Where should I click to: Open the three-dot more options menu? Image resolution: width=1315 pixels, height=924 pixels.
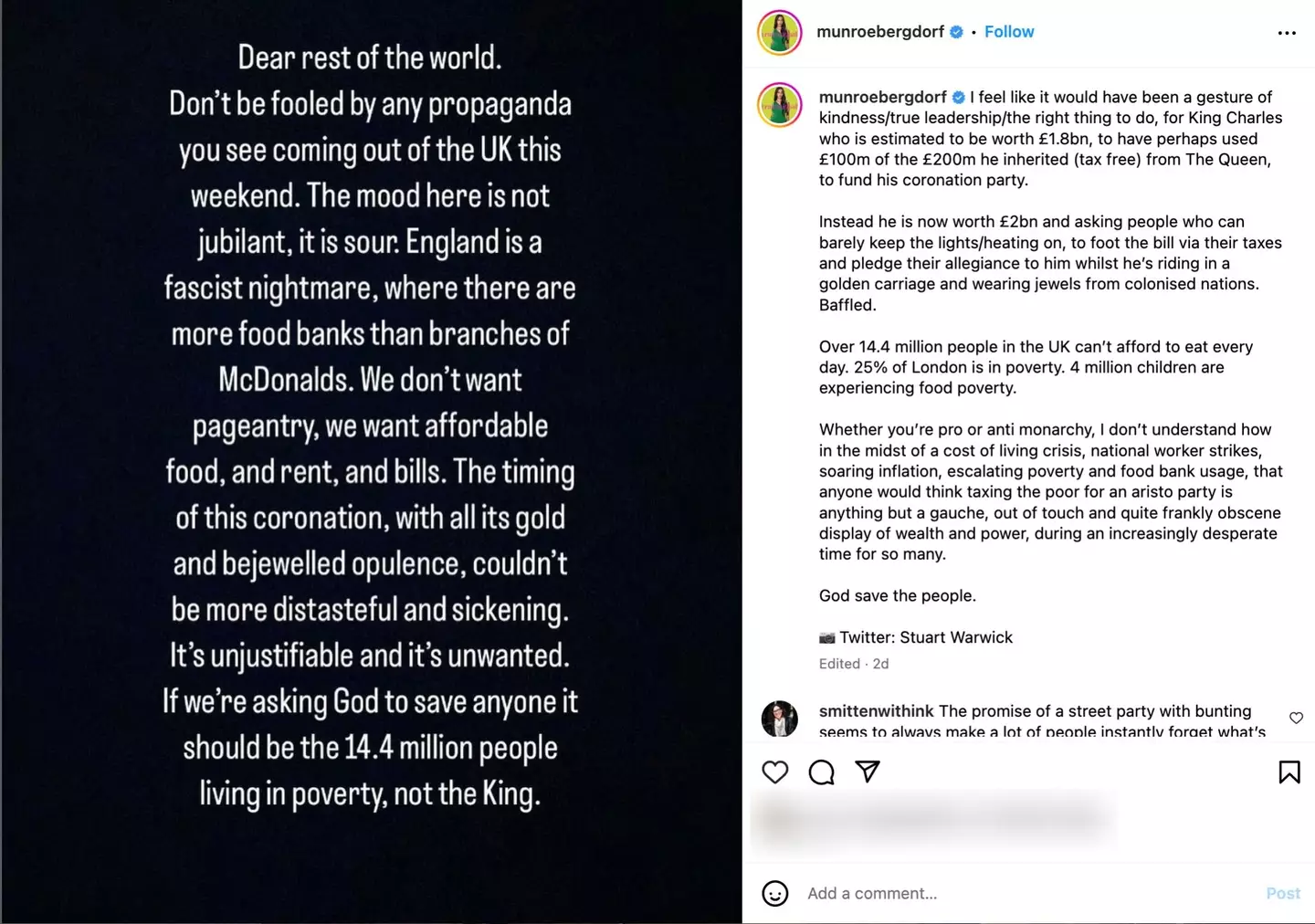pyautogui.click(x=1287, y=33)
